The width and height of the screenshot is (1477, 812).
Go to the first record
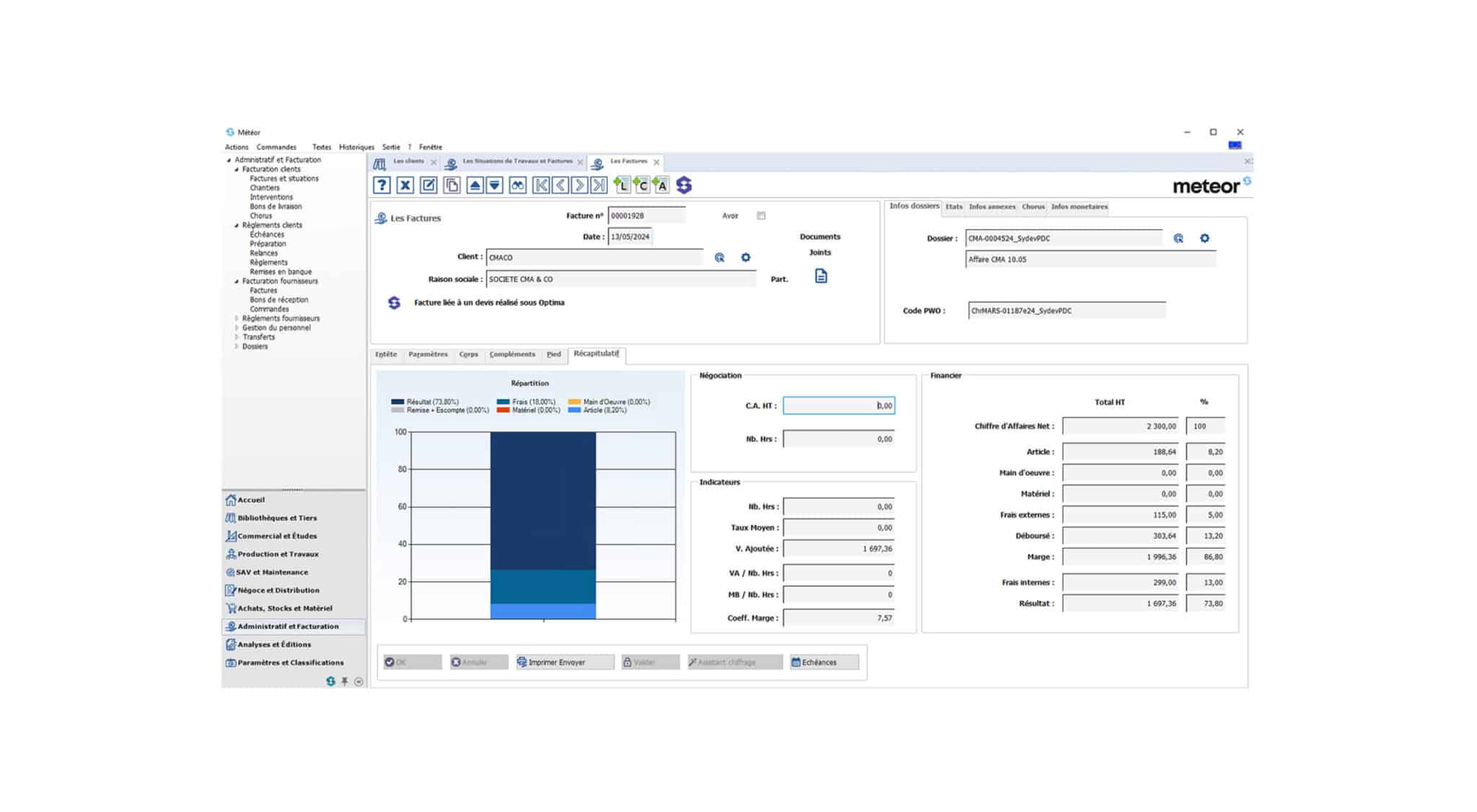[541, 185]
